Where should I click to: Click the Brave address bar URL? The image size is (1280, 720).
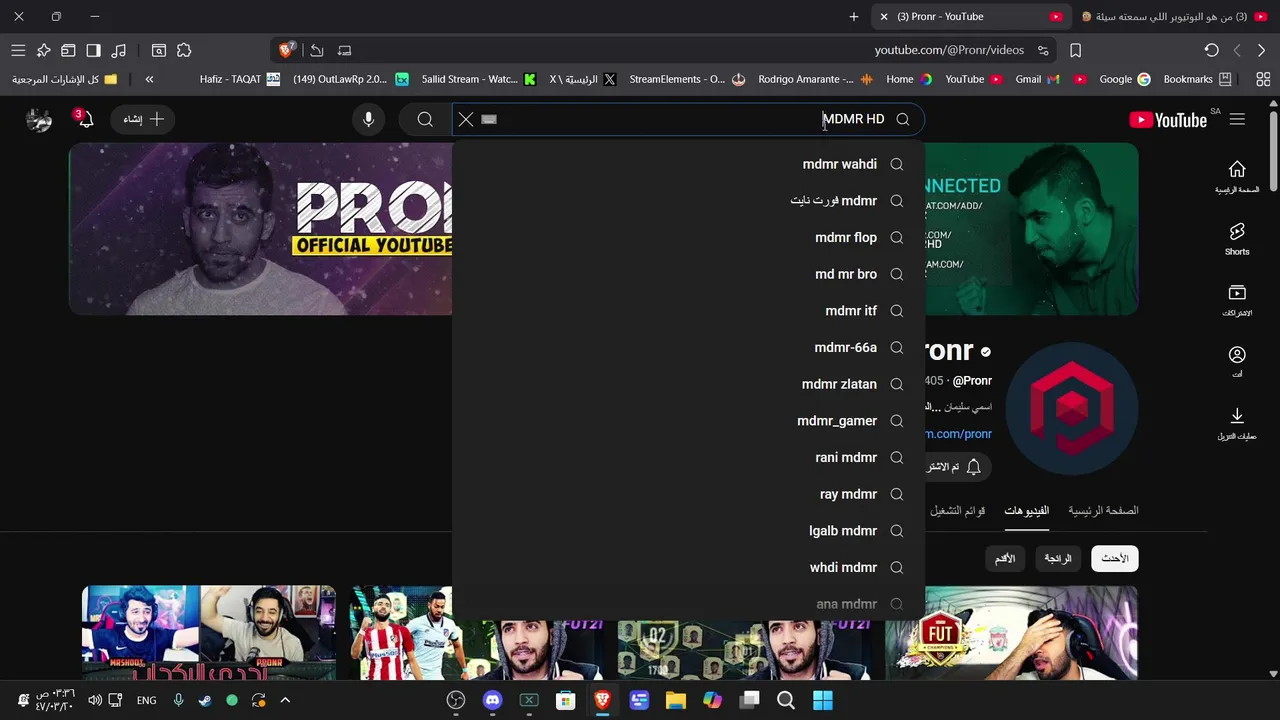click(x=949, y=50)
